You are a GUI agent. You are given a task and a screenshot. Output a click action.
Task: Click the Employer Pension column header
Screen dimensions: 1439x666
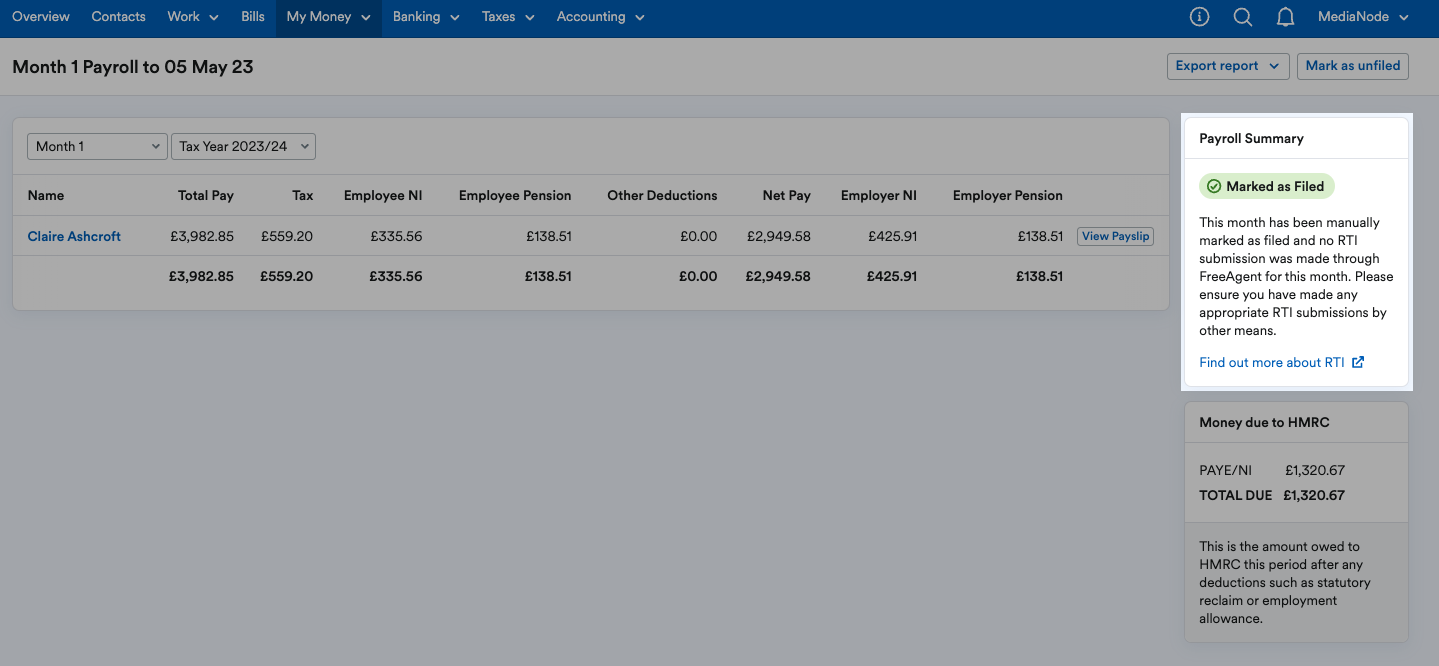click(1008, 195)
